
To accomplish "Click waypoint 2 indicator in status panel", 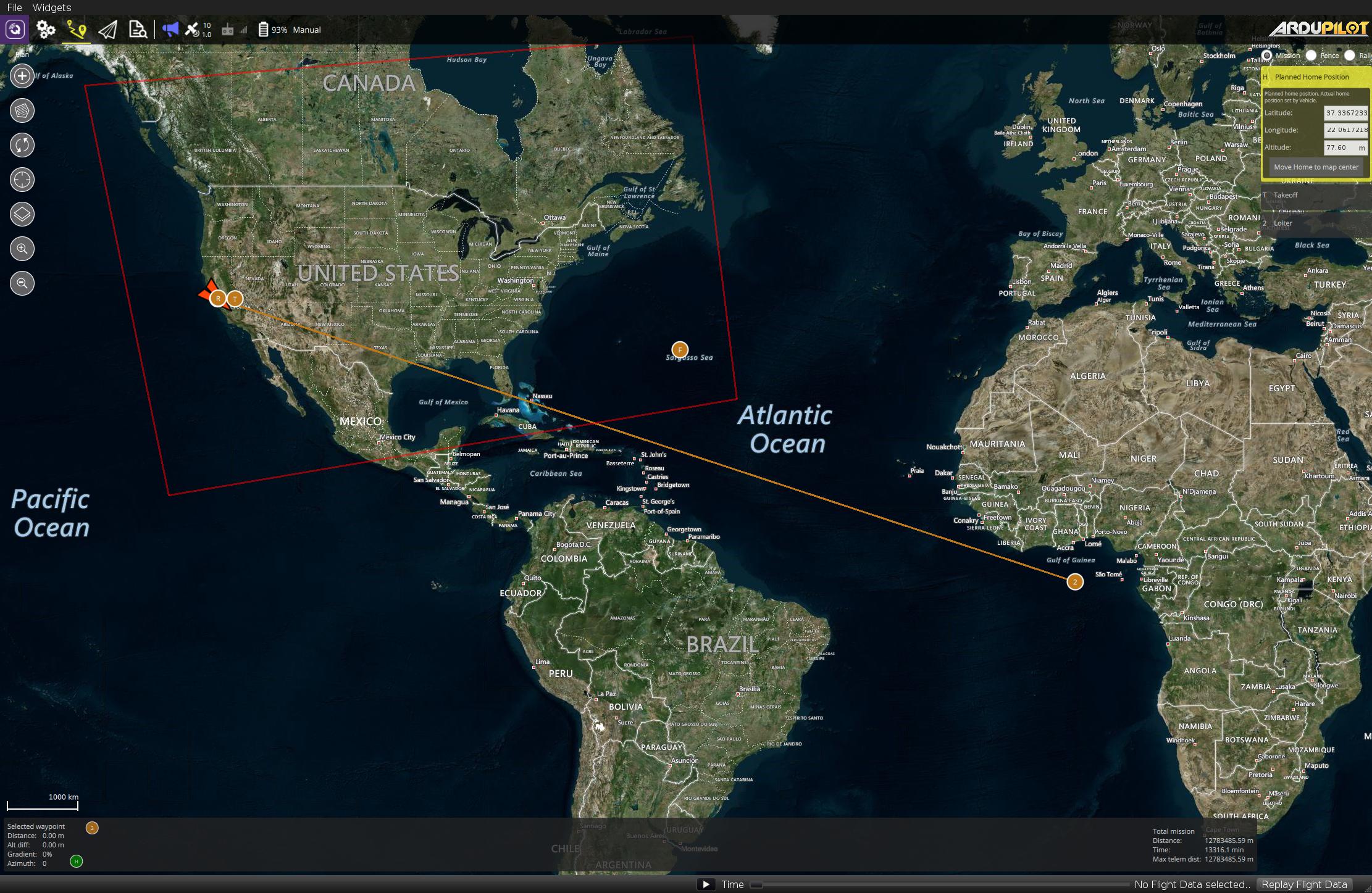I will coord(92,828).
